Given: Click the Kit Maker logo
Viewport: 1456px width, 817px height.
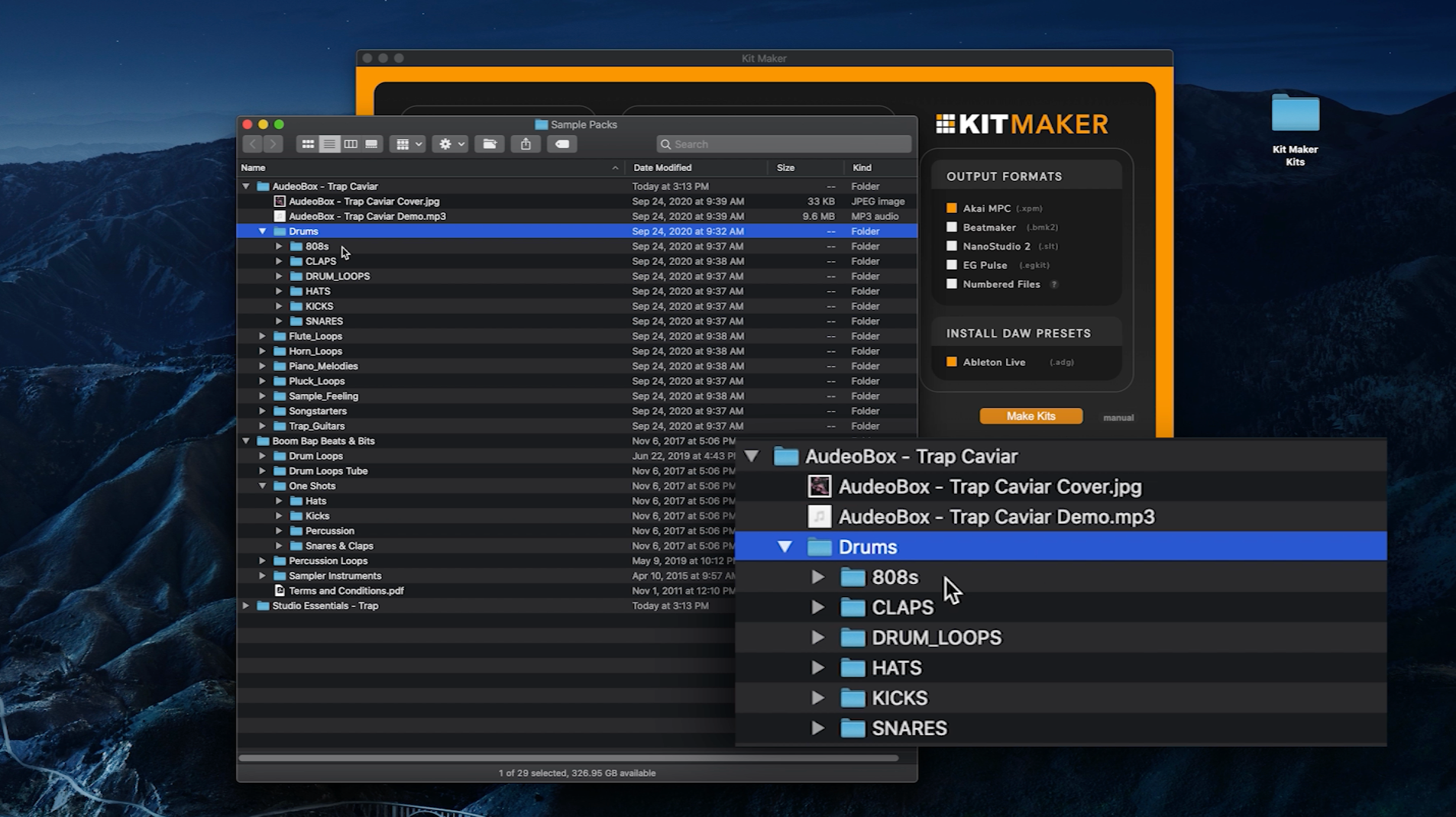Looking at the screenshot, I should point(1022,124).
